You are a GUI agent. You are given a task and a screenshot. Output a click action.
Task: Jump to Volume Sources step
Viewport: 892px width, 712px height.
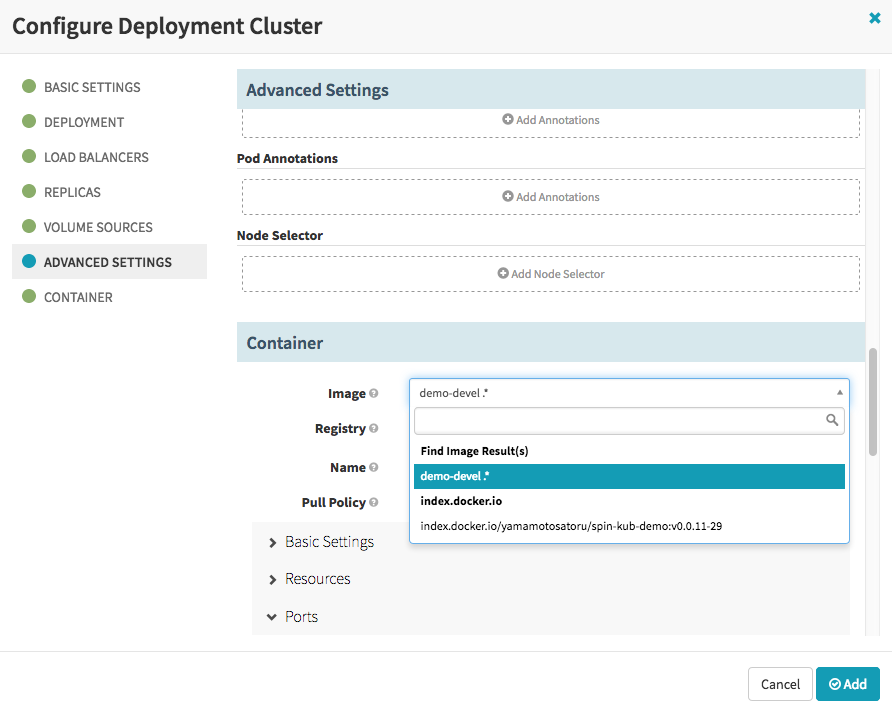point(99,227)
